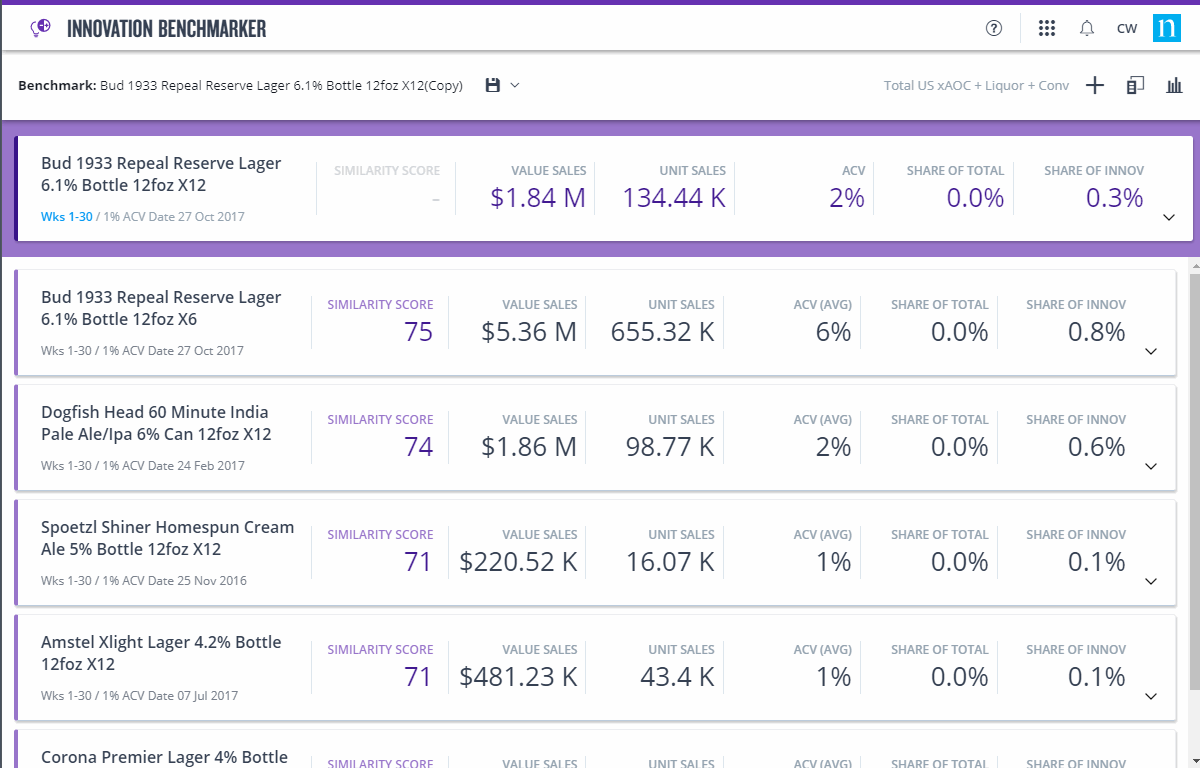The image size is (1200, 768).
Task: Expand the Bud 1933 Bottle 12foz X6 card
Action: [1151, 352]
